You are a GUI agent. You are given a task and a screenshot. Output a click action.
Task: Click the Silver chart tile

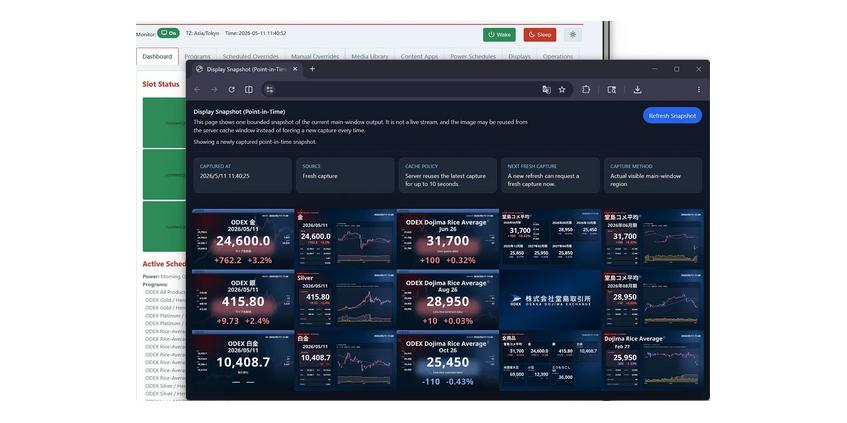click(345, 299)
